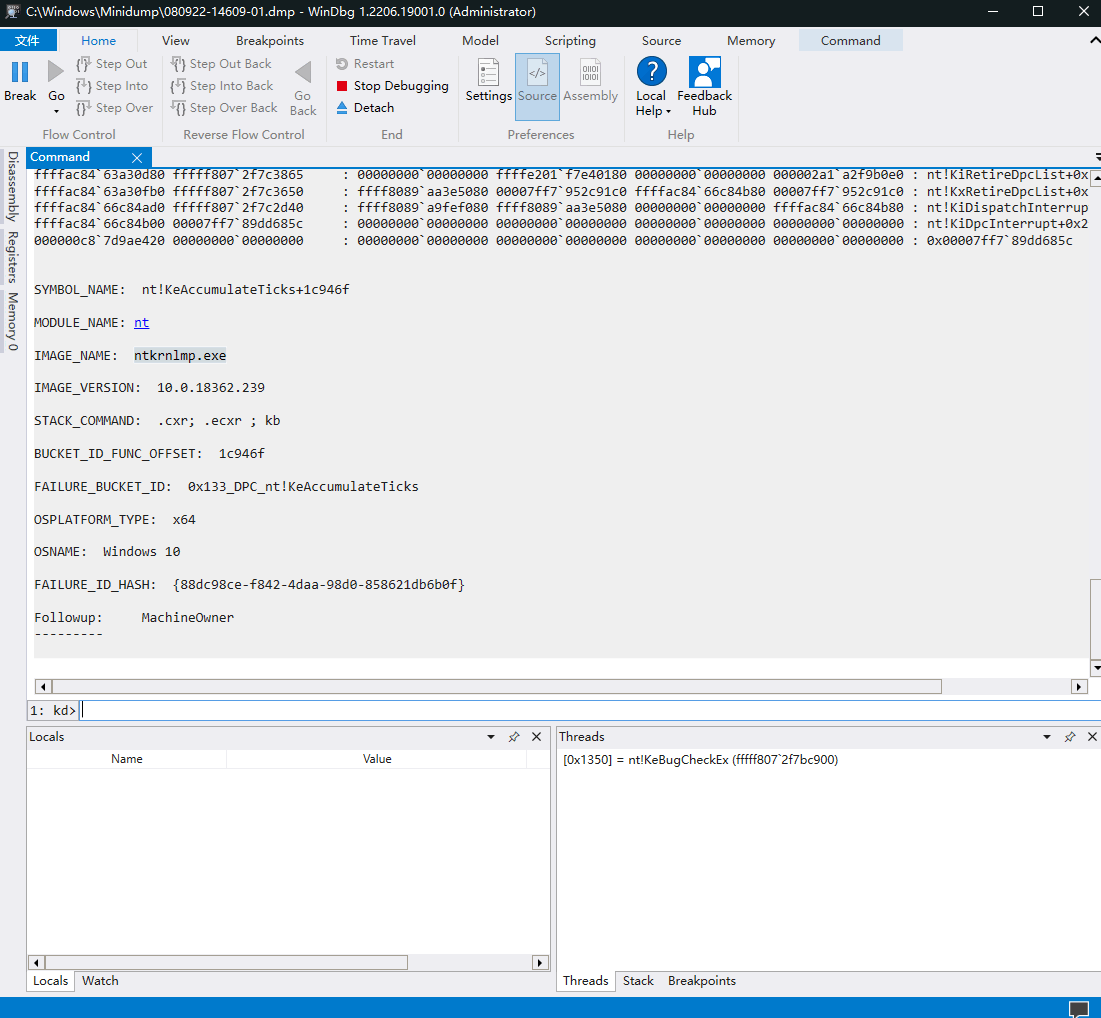Click the Stop Debugging red square
The height and width of the screenshot is (1018, 1101).
pyautogui.click(x=342, y=86)
